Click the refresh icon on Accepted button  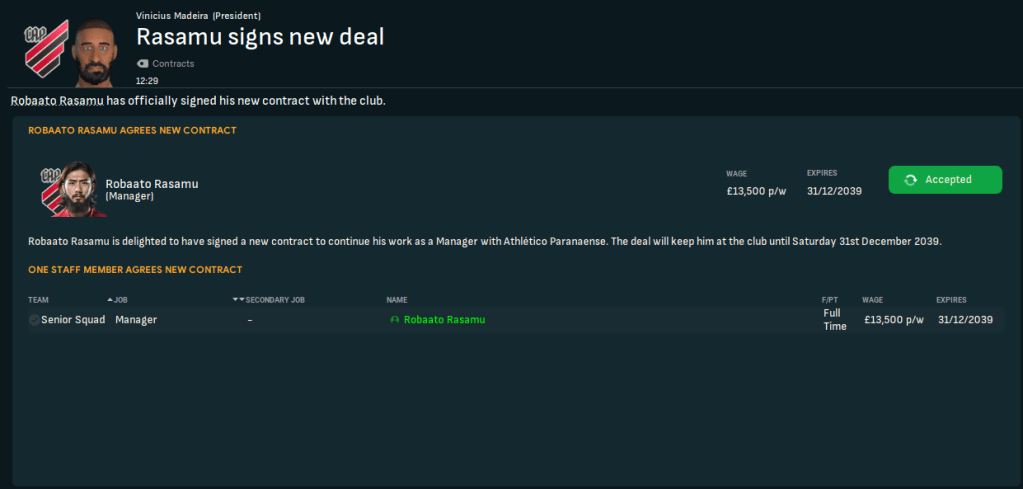click(x=910, y=180)
